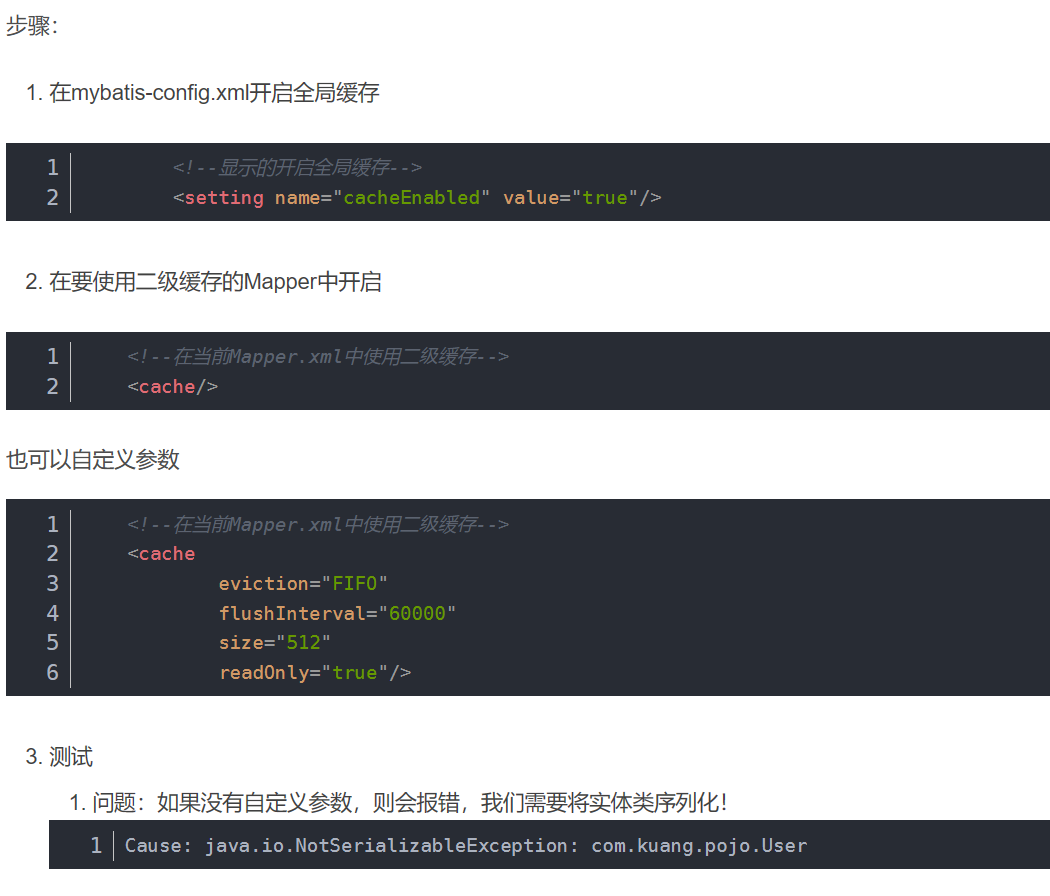Click the readOnly="true" line

coord(315,672)
